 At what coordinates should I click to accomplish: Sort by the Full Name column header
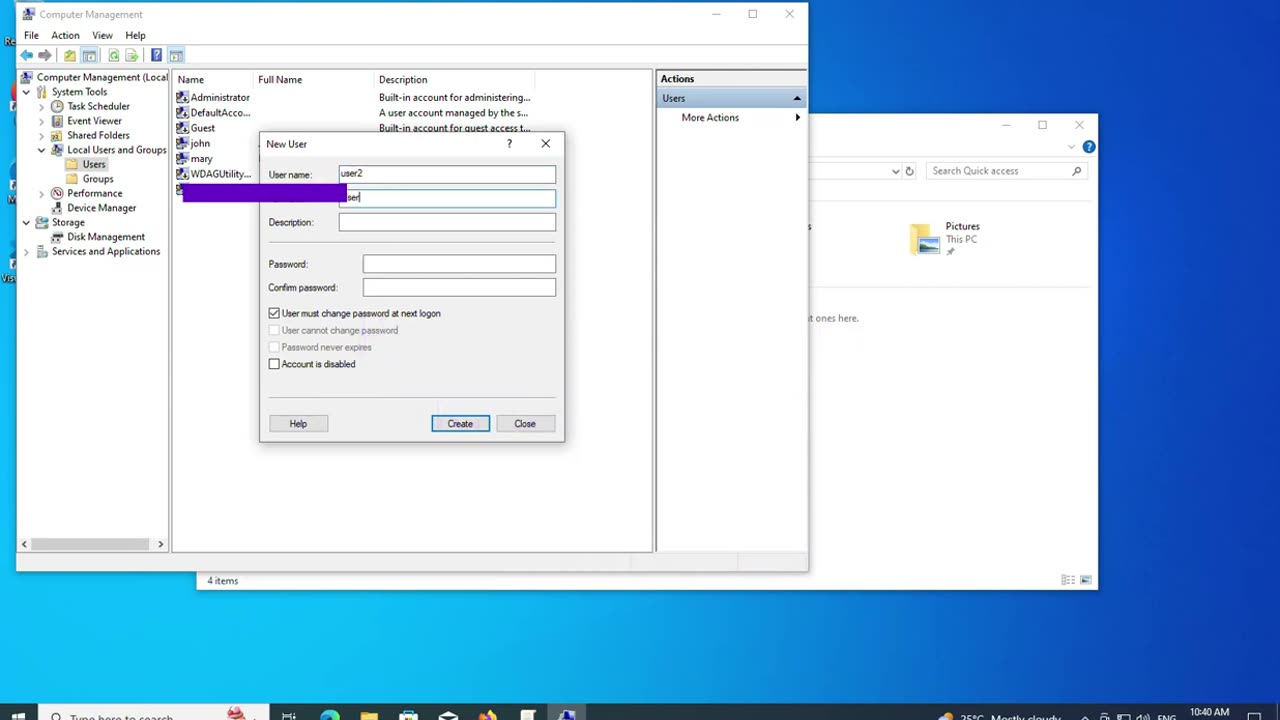(x=314, y=80)
